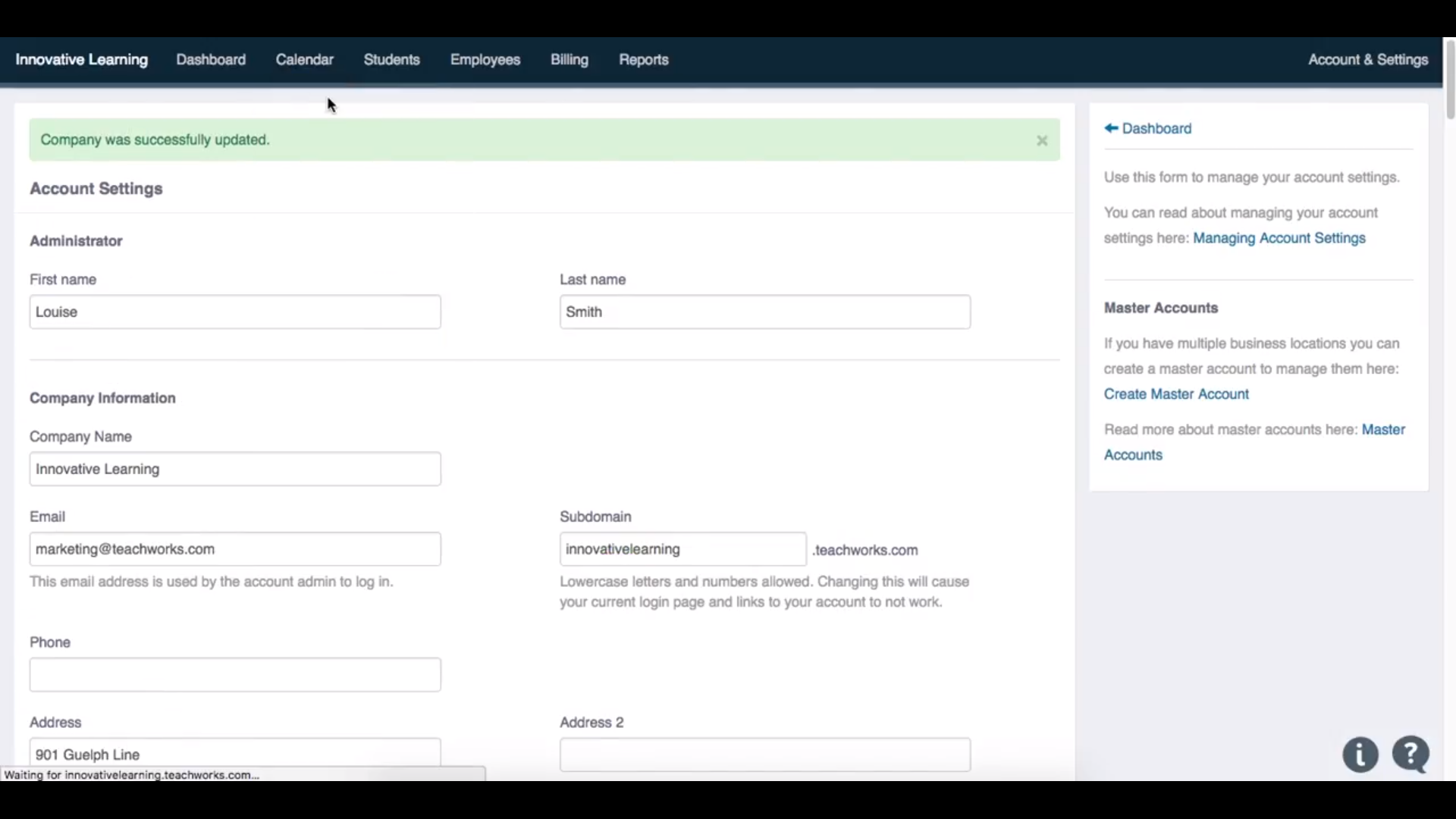
Task: Click the empty Phone field
Action: pos(235,674)
